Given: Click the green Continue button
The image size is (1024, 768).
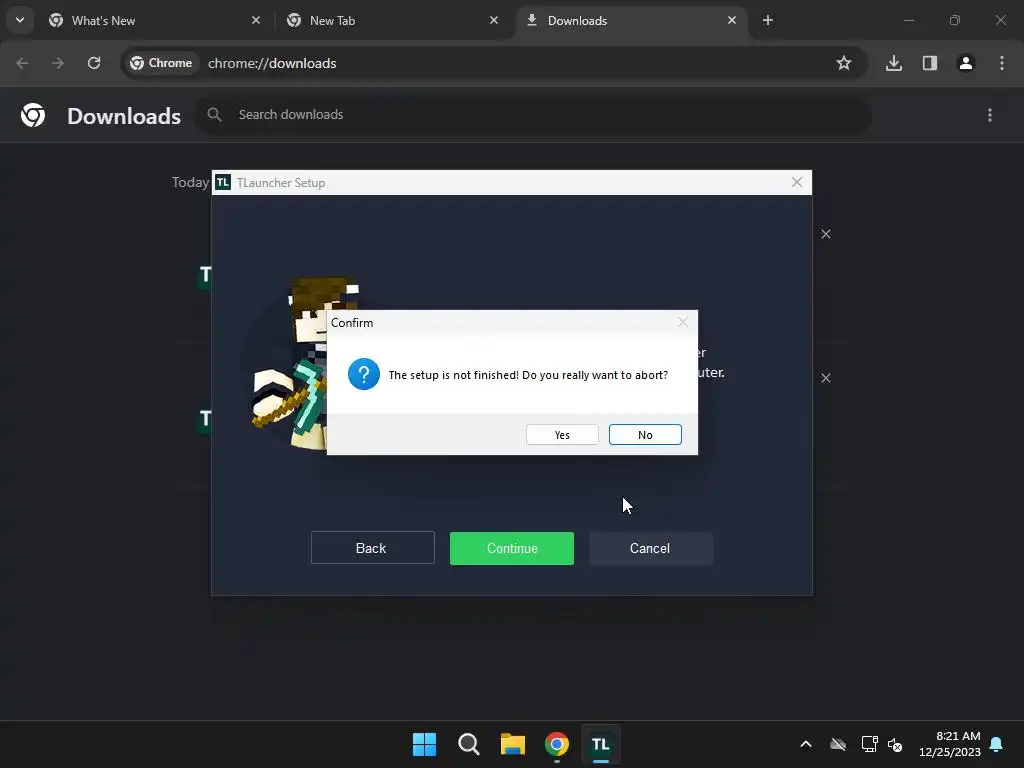Looking at the screenshot, I should [x=511, y=549].
